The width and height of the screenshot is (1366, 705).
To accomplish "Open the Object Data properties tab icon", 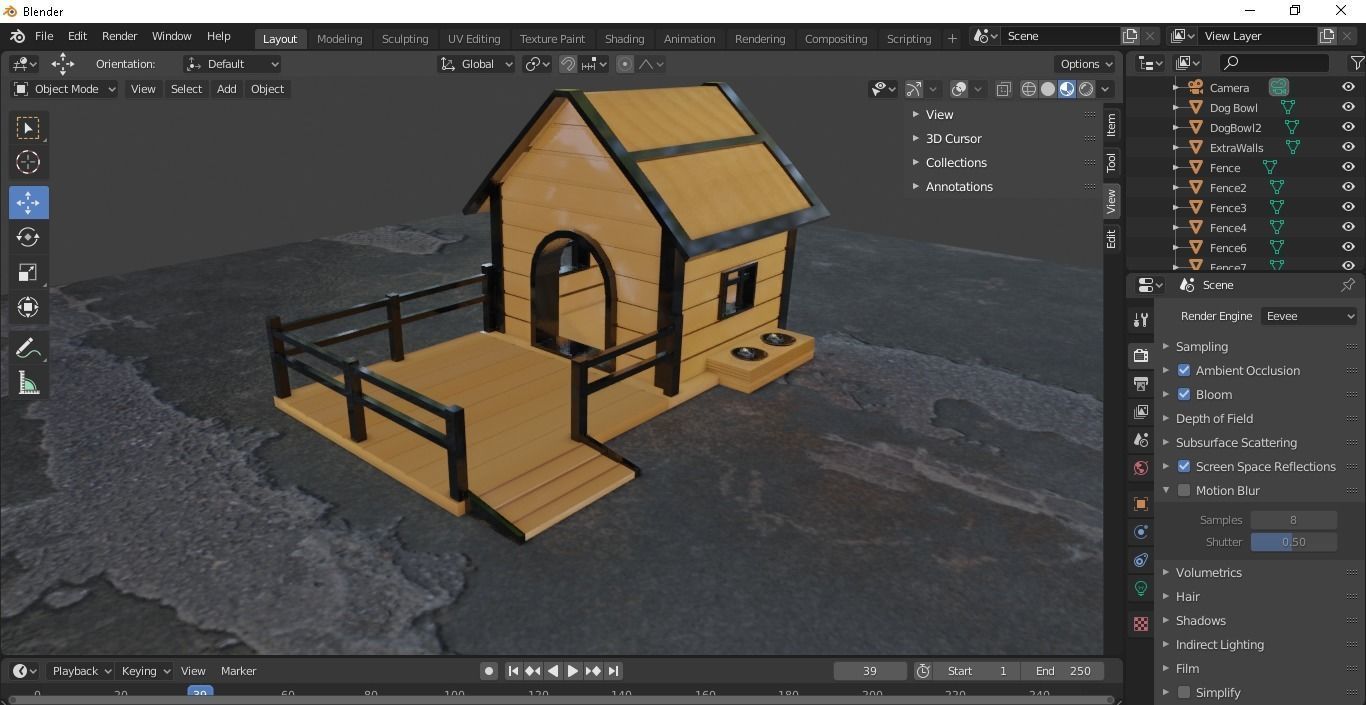I will point(1141,588).
